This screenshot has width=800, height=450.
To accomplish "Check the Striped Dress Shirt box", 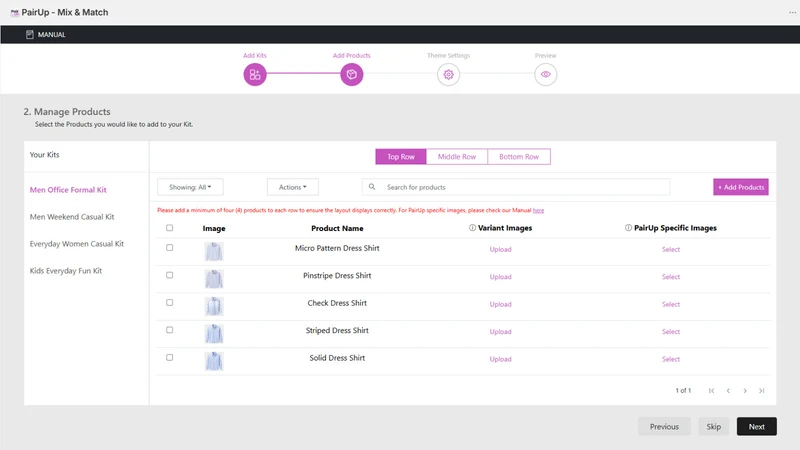I will pyautogui.click(x=169, y=330).
